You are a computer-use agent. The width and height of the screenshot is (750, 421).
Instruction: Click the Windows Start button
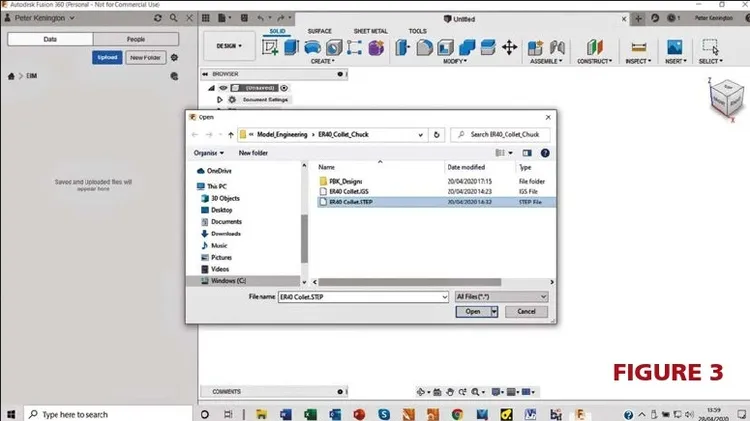point(11,414)
